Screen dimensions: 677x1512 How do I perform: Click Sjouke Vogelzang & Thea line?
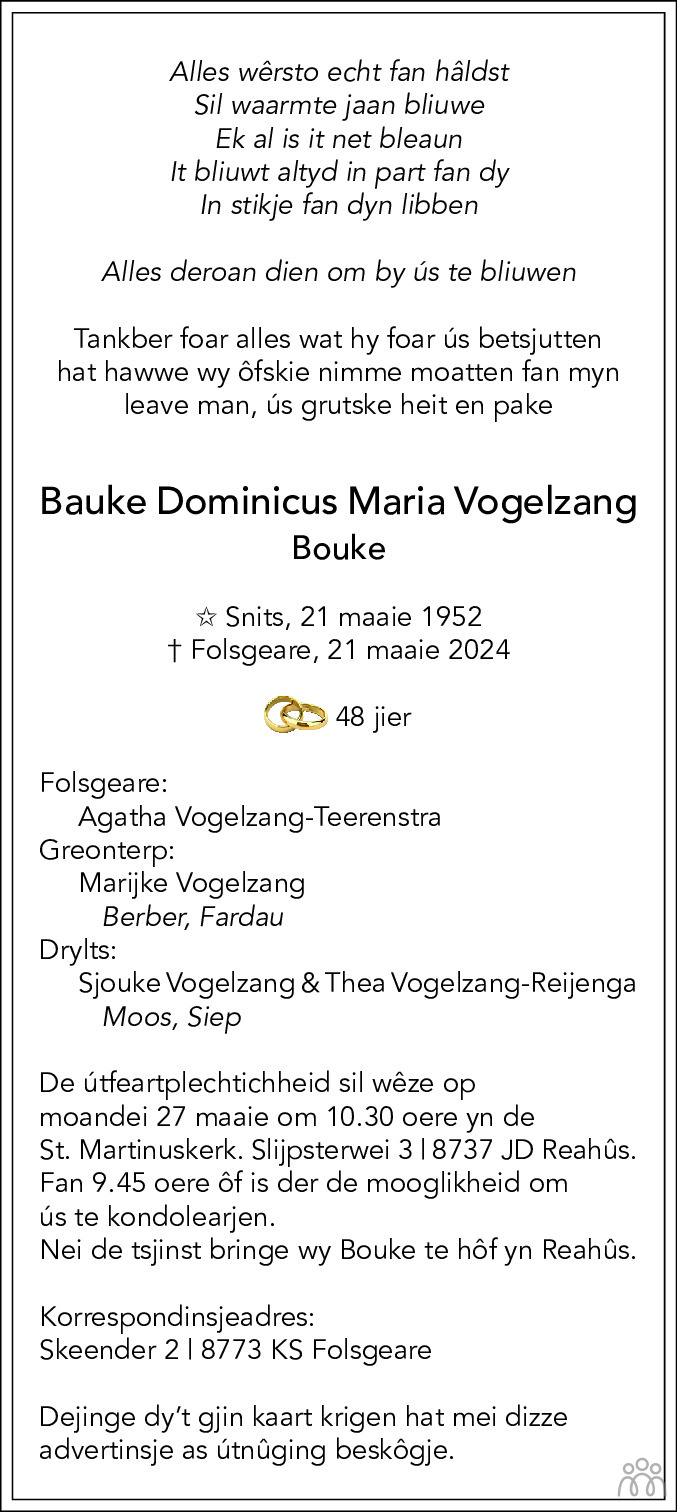pyautogui.click(x=357, y=984)
